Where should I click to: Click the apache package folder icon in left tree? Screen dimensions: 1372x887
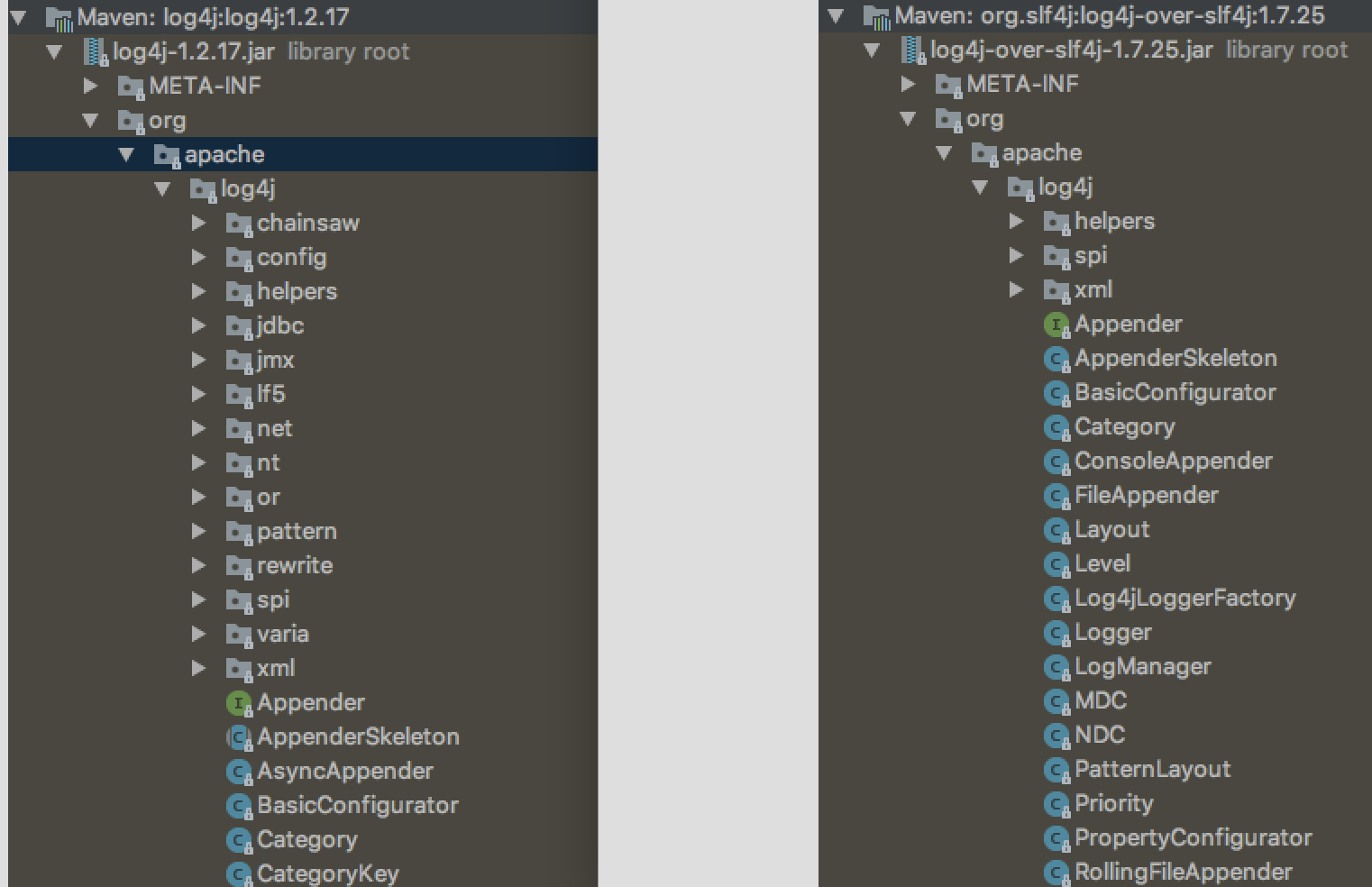pyautogui.click(x=167, y=155)
